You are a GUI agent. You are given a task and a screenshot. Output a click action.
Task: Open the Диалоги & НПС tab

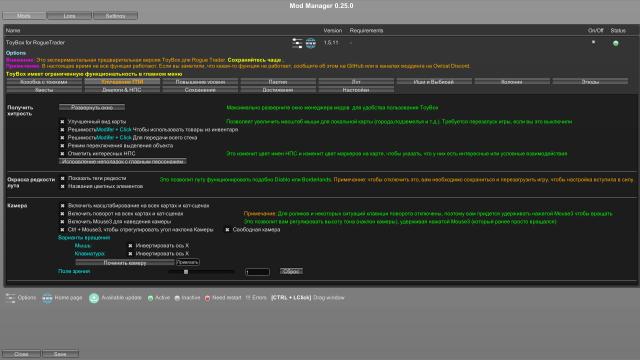click(122, 90)
